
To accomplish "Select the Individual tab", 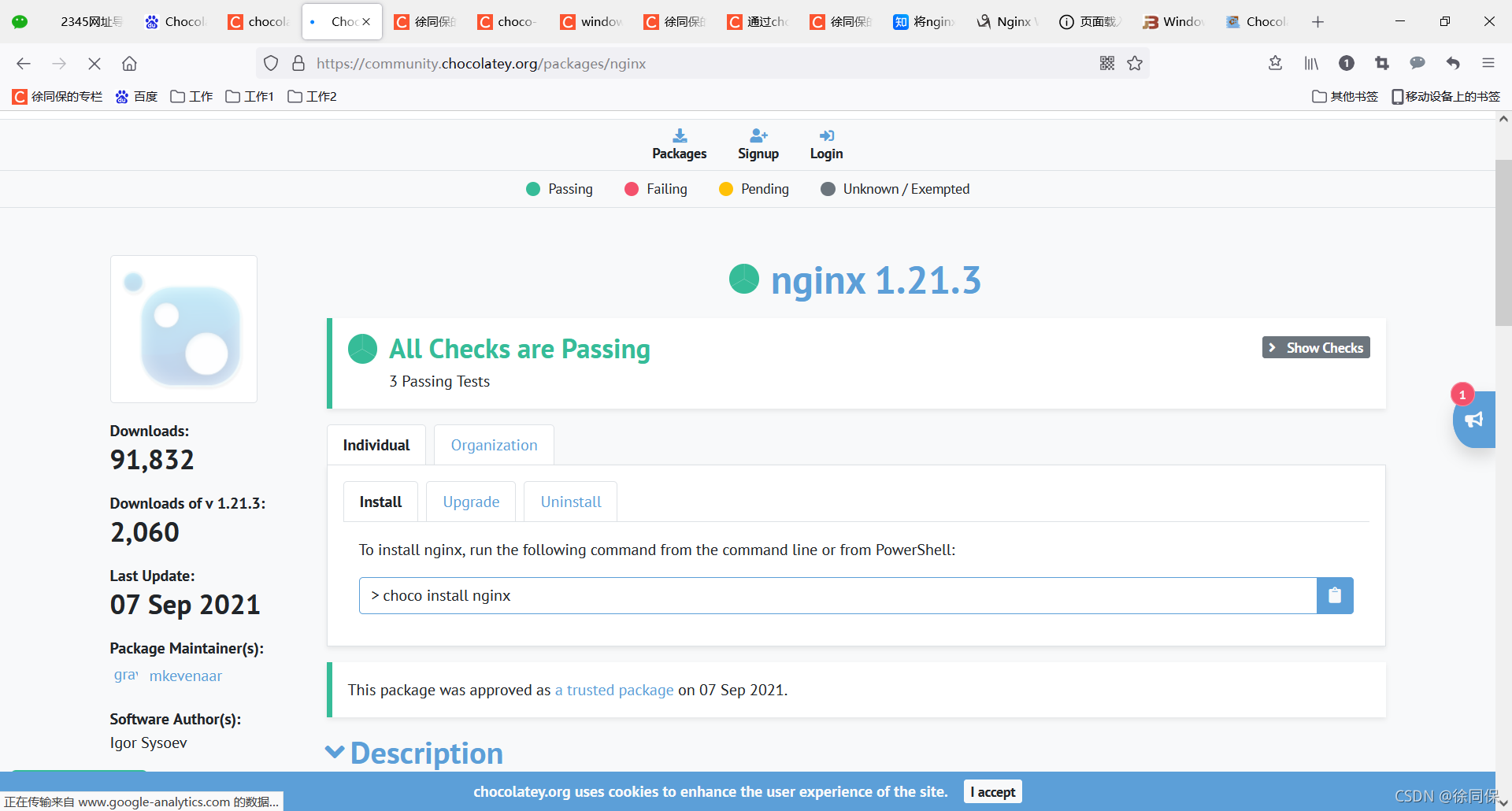I will (376, 446).
